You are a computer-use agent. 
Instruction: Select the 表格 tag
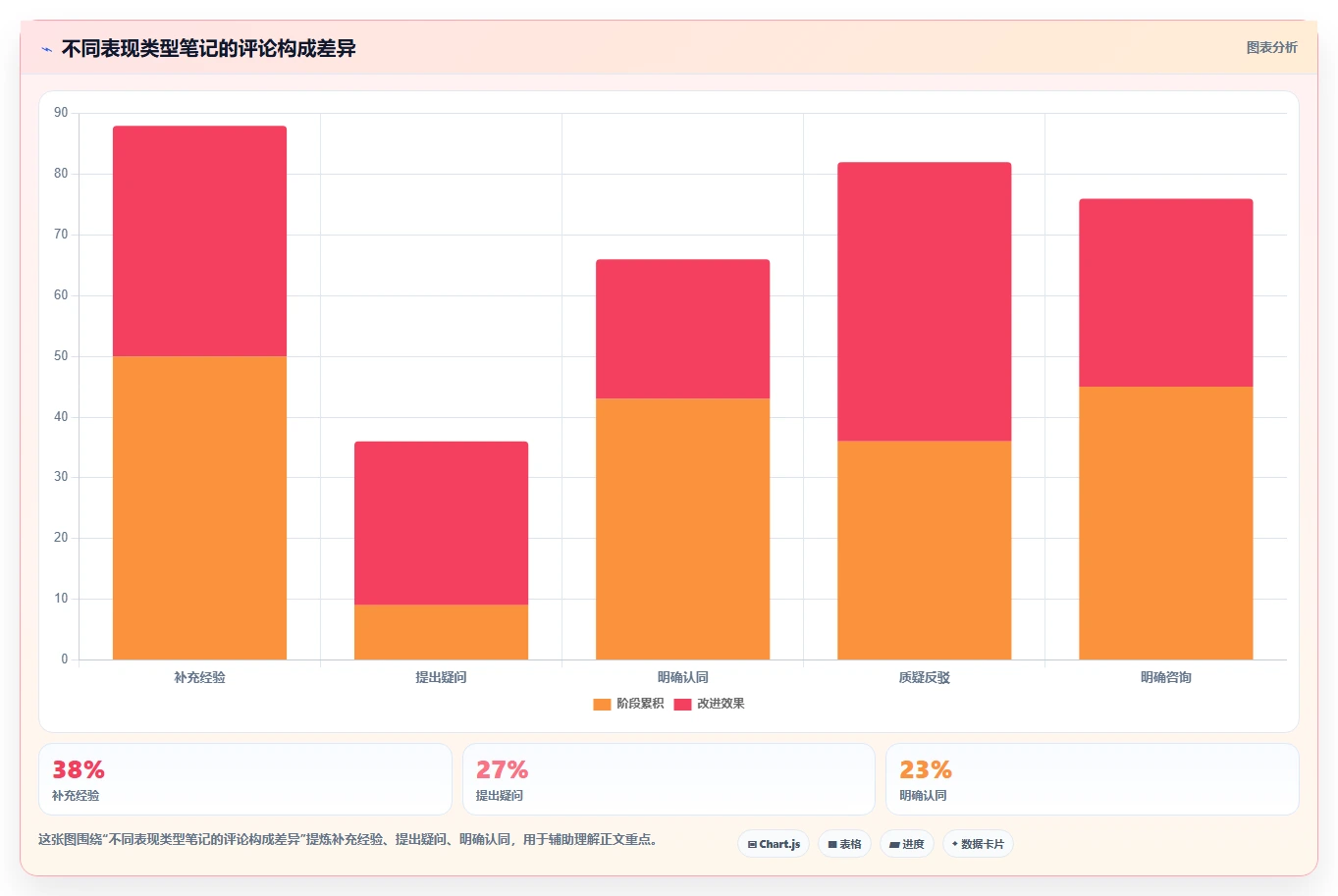pos(844,844)
